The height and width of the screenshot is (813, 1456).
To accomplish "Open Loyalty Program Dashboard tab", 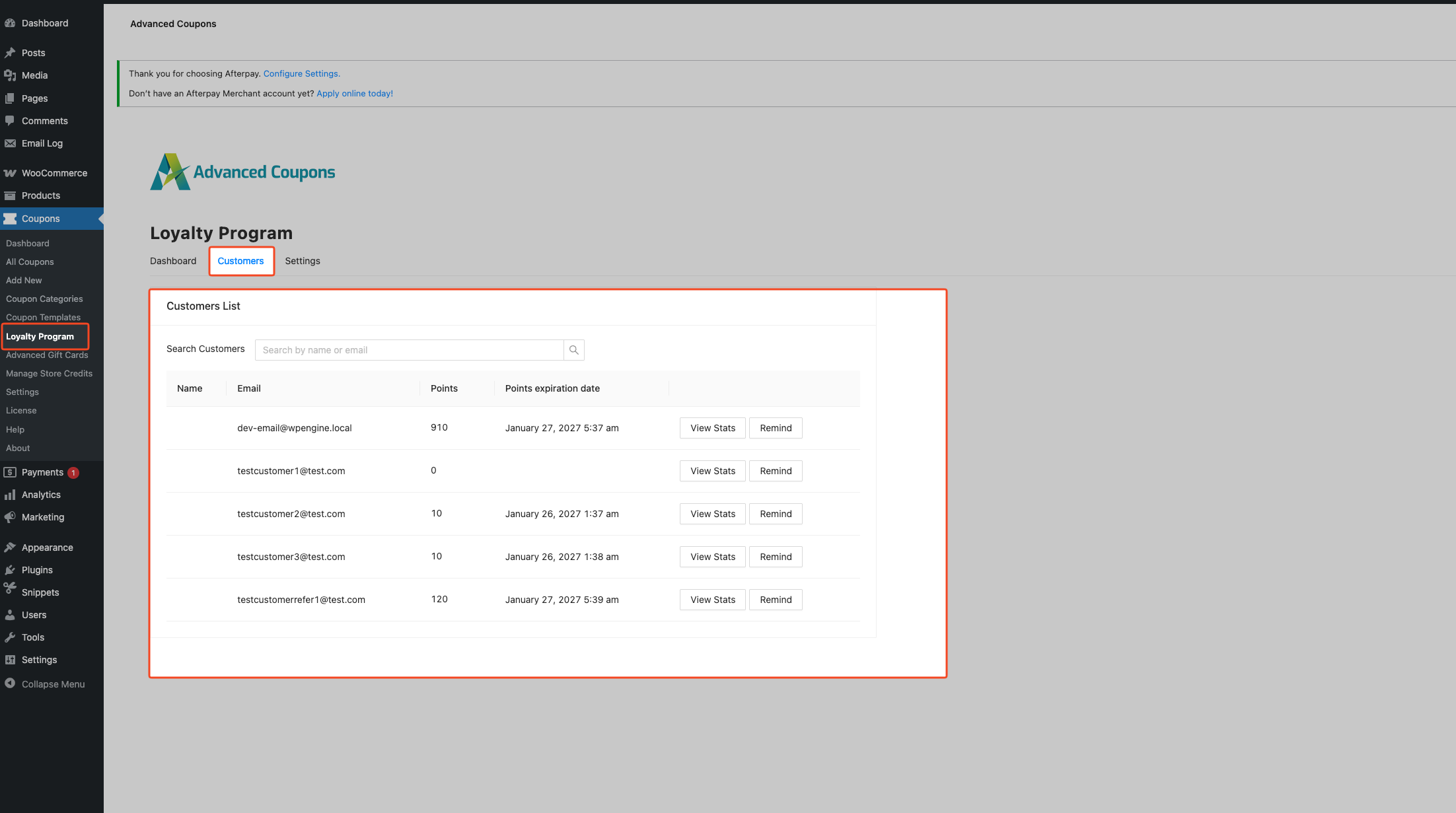I will [x=173, y=261].
